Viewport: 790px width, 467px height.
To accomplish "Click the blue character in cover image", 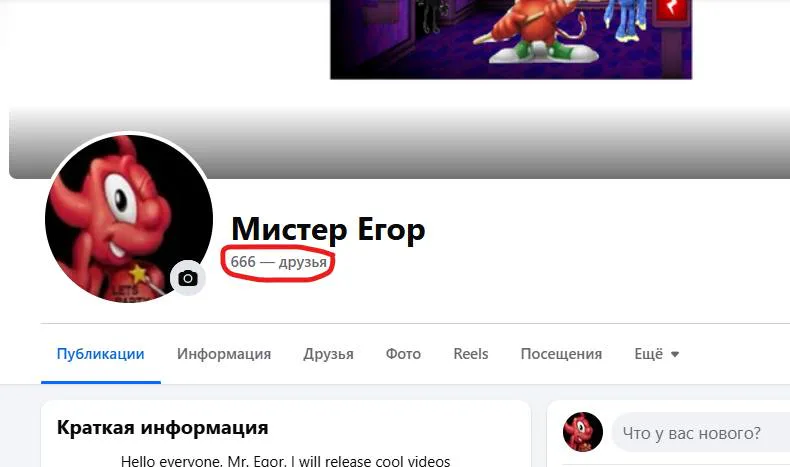I will tap(625, 20).
